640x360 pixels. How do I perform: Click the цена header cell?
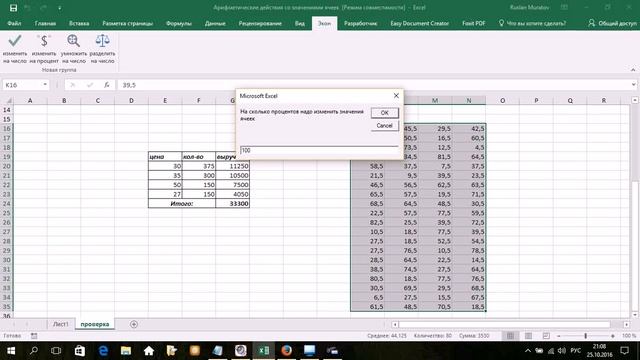[165, 157]
